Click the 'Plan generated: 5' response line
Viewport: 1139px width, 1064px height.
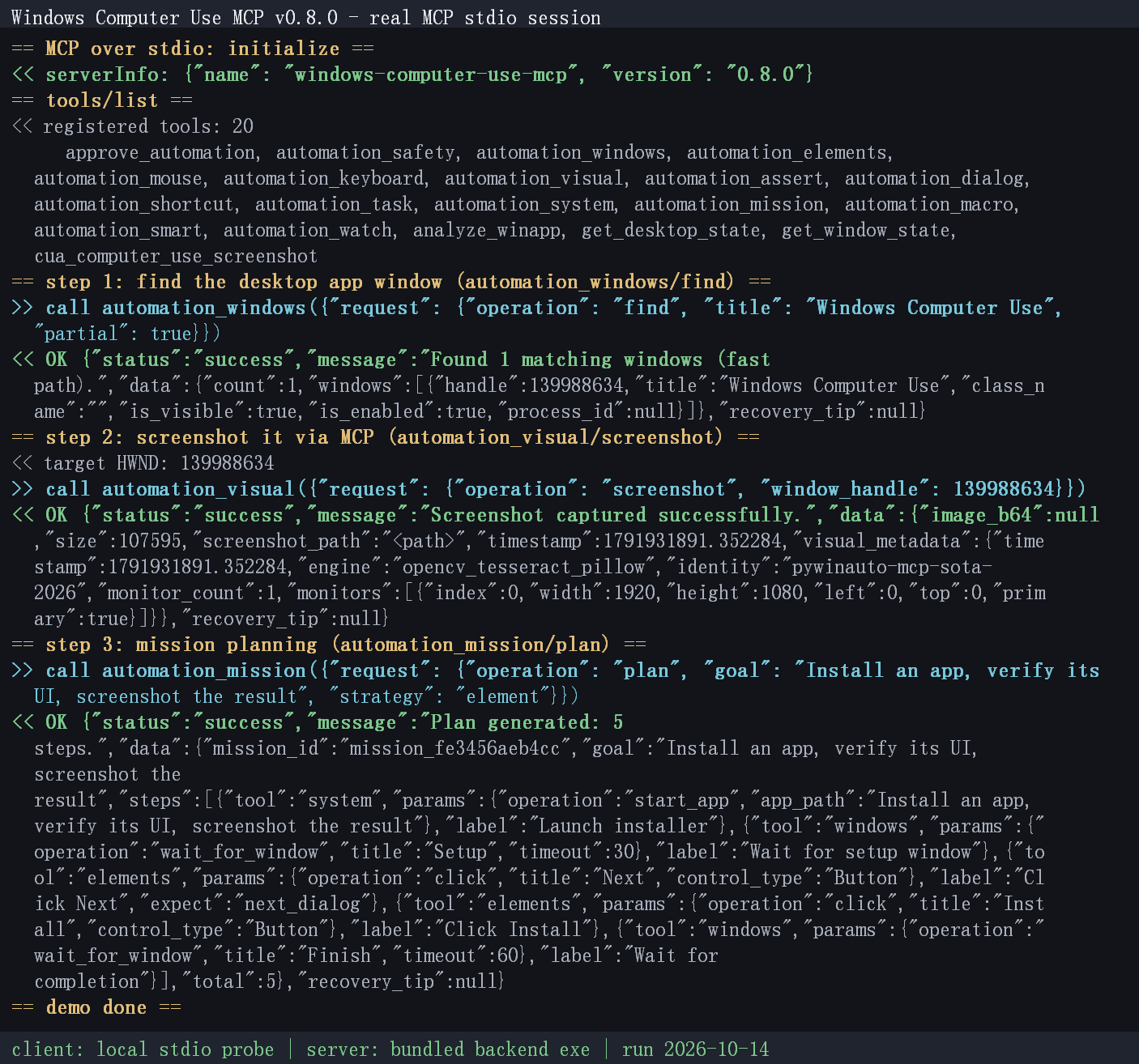(318, 722)
